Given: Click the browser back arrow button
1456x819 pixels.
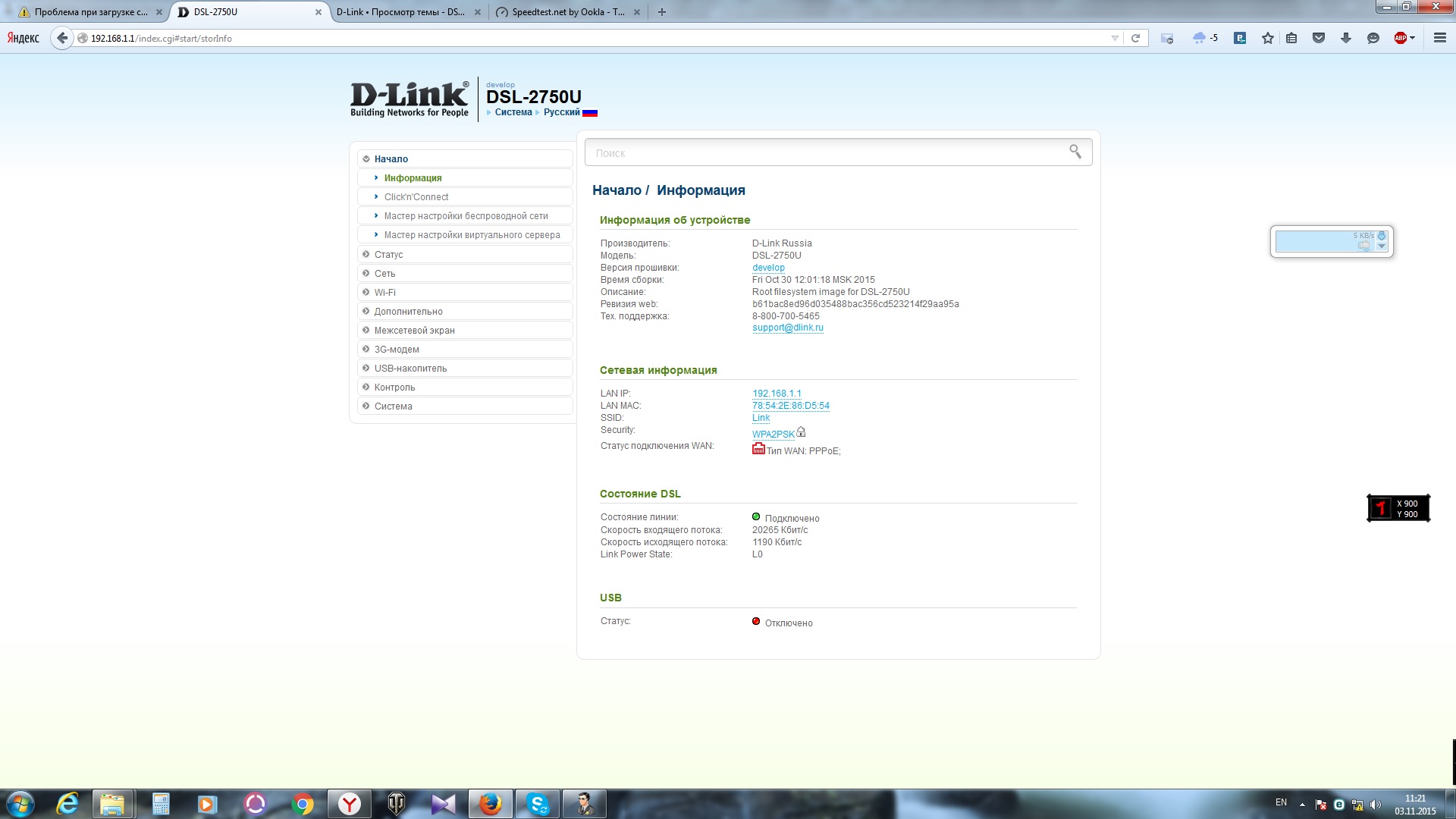Looking at the screenshot, I should point(62,38).
